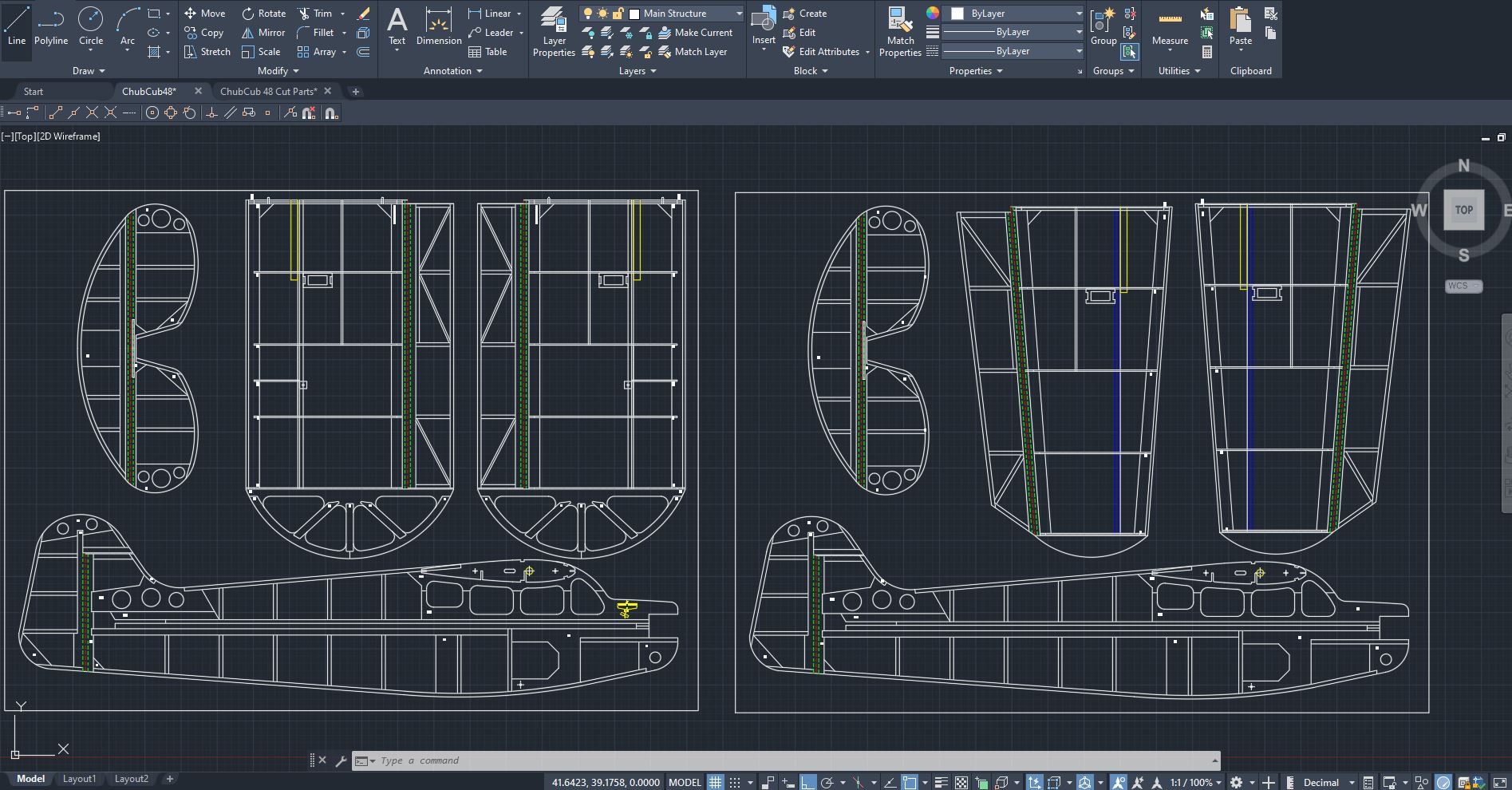Expand the Modify panel options

[x=278, y=71]
